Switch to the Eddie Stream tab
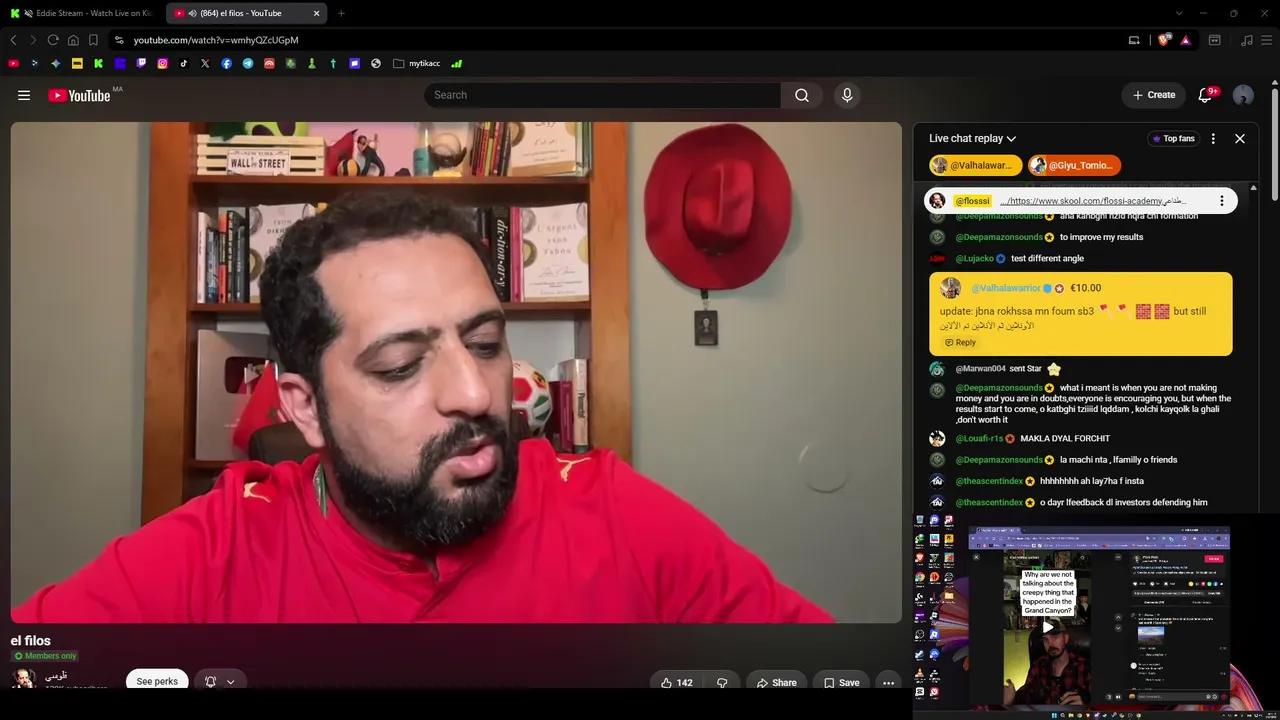This screenshot has height=720, width=1280. click(82, 13)
